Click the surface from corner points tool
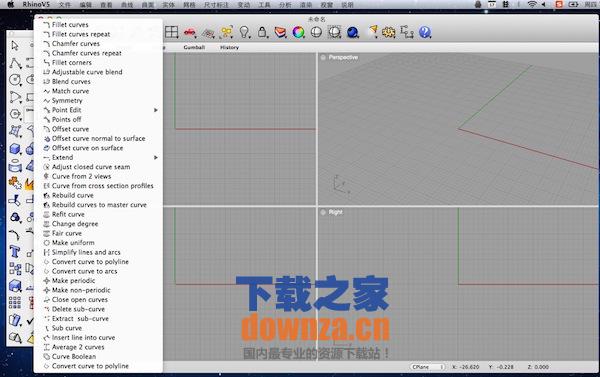The width and height of the screenshot is (600, 377). [x=15, y=131]
